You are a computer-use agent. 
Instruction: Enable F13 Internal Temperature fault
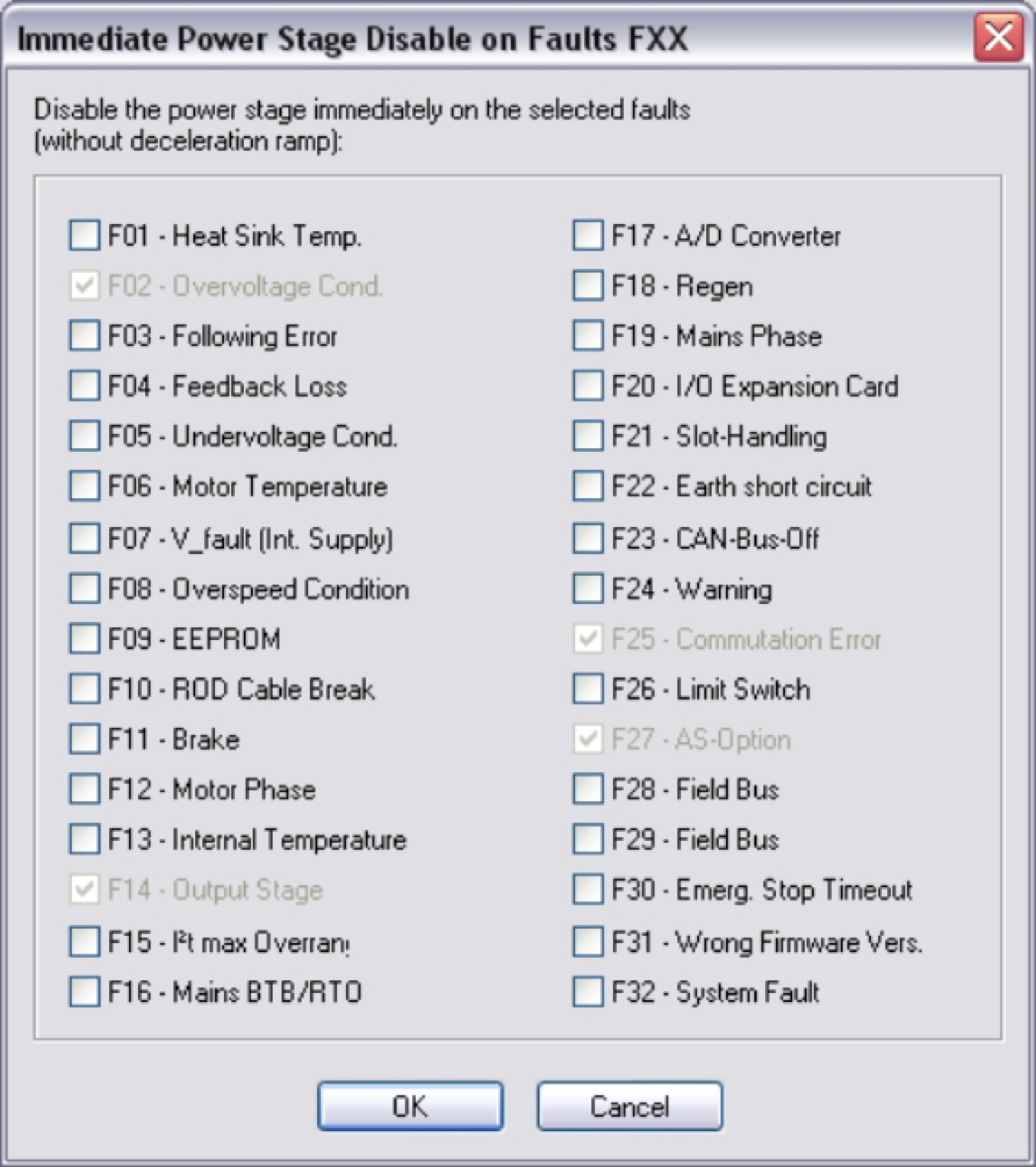(85, 840)
